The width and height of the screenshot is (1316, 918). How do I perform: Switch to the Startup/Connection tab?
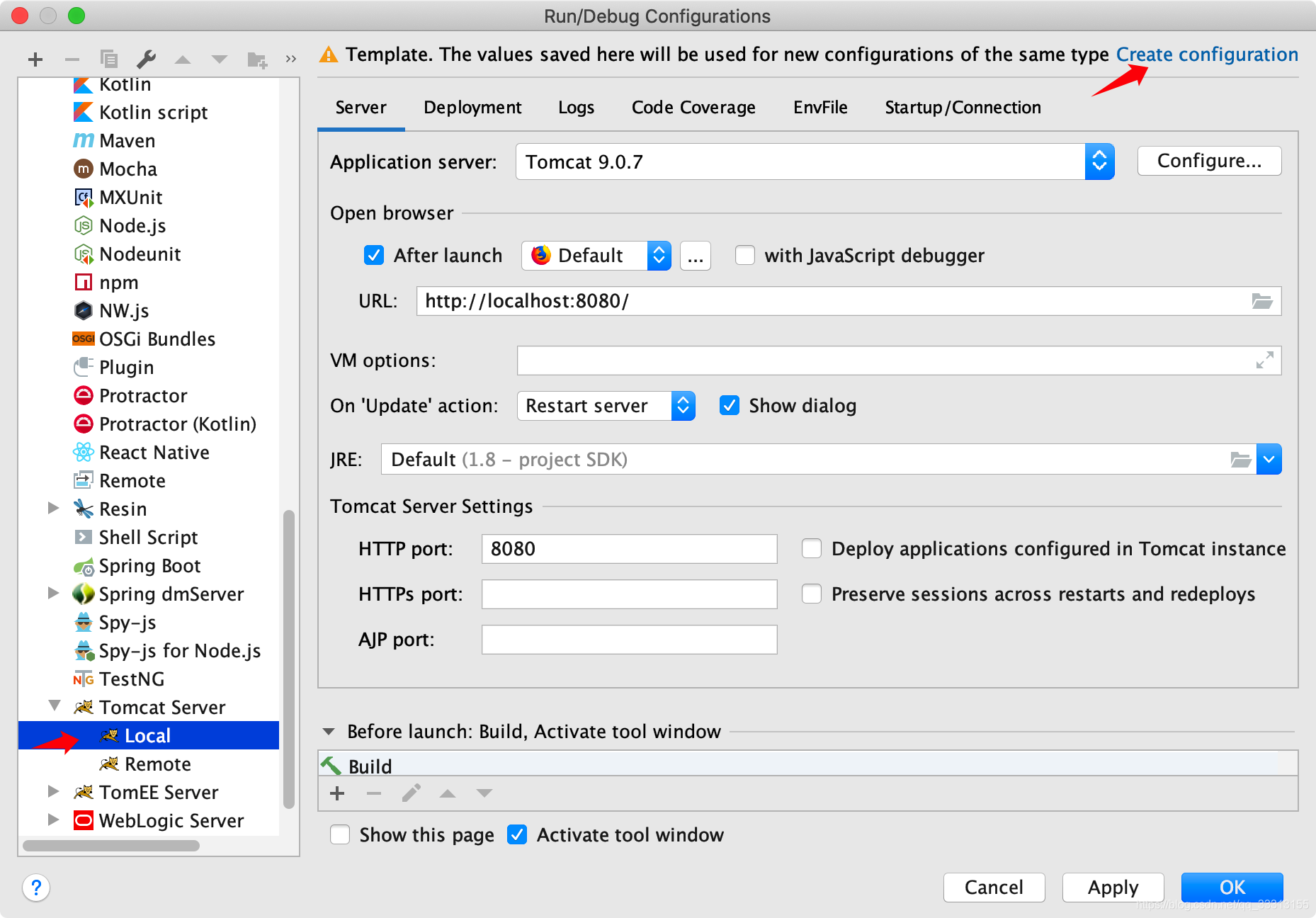963,108
